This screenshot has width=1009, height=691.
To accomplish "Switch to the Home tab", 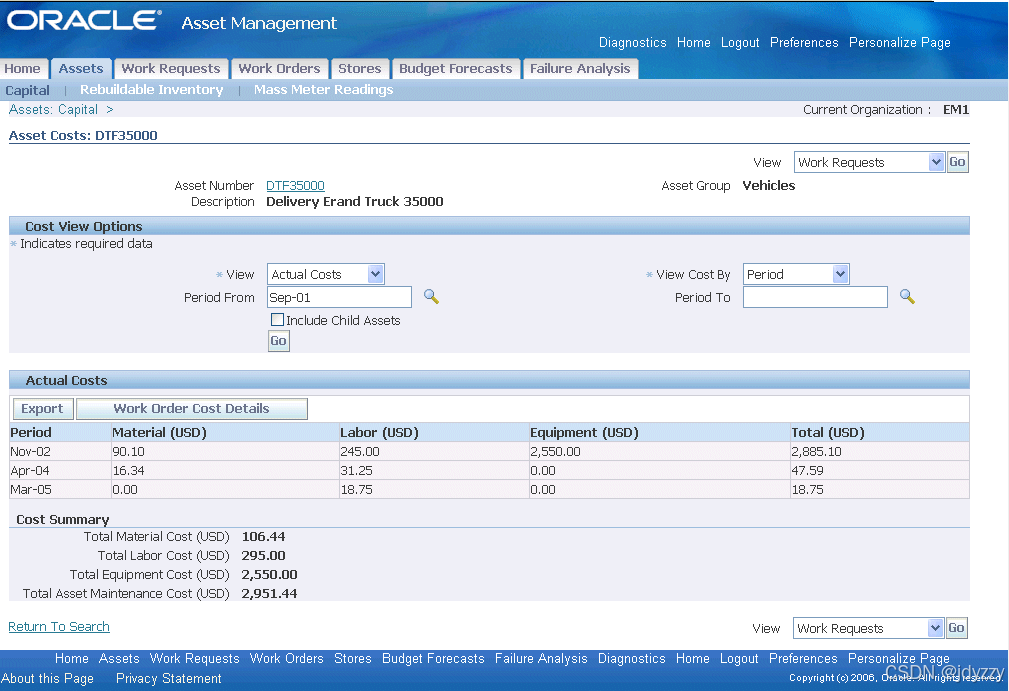I will pos(23,68).
